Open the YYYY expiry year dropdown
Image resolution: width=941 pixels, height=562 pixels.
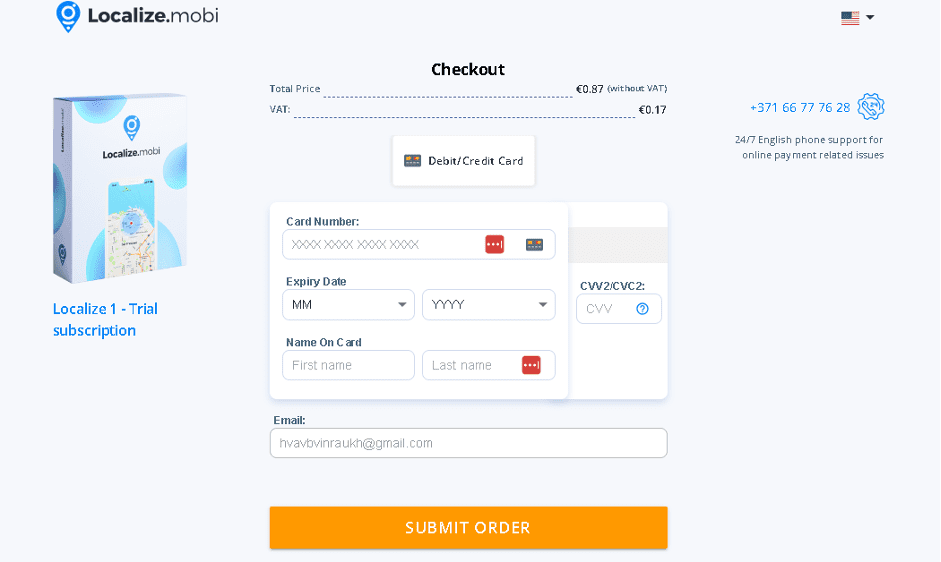tap(489, 304)
